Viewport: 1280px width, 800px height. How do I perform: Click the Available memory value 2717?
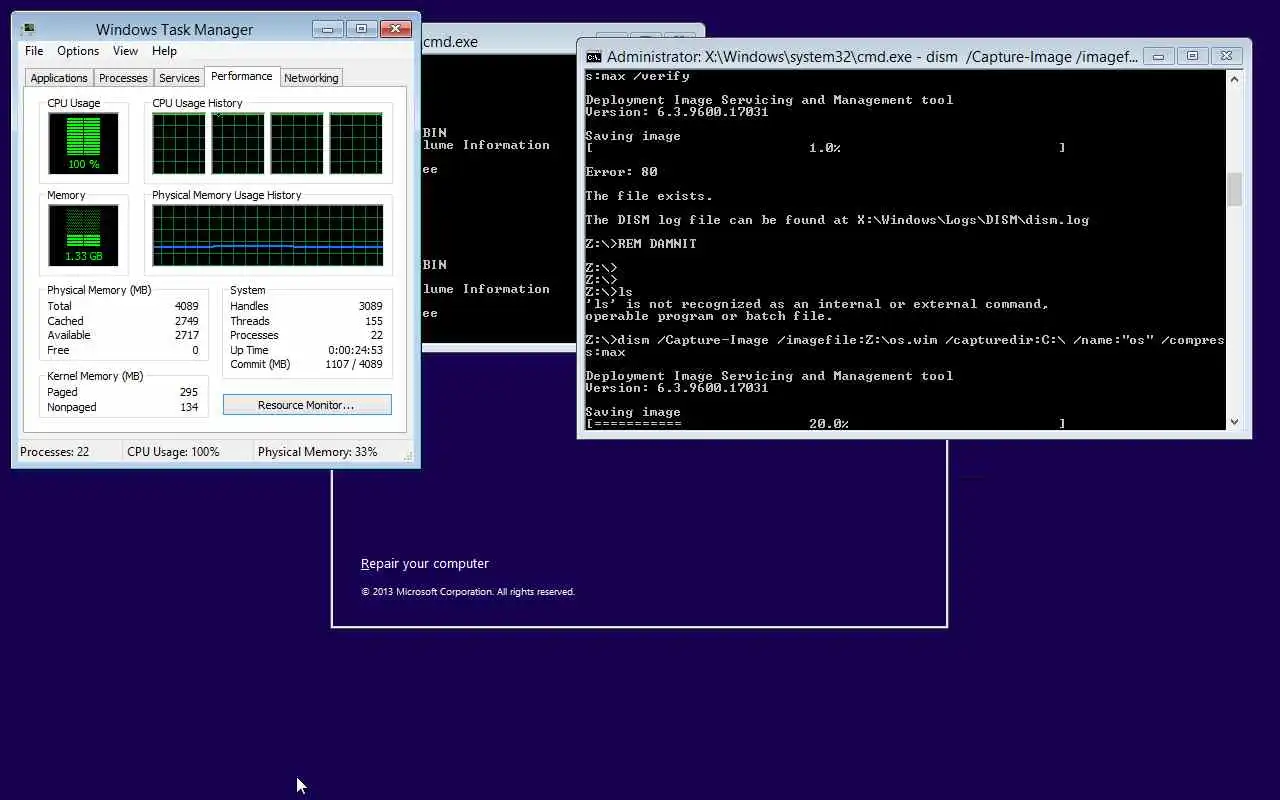(186, 335)
